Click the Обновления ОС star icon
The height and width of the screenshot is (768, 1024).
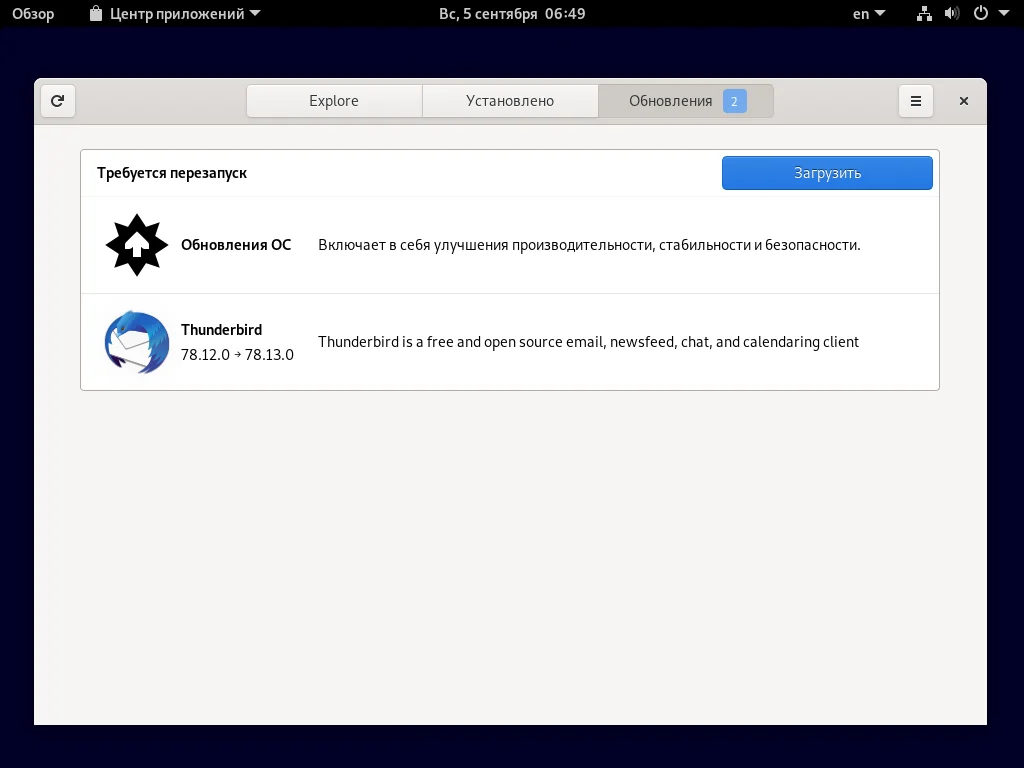click(136, 244)
